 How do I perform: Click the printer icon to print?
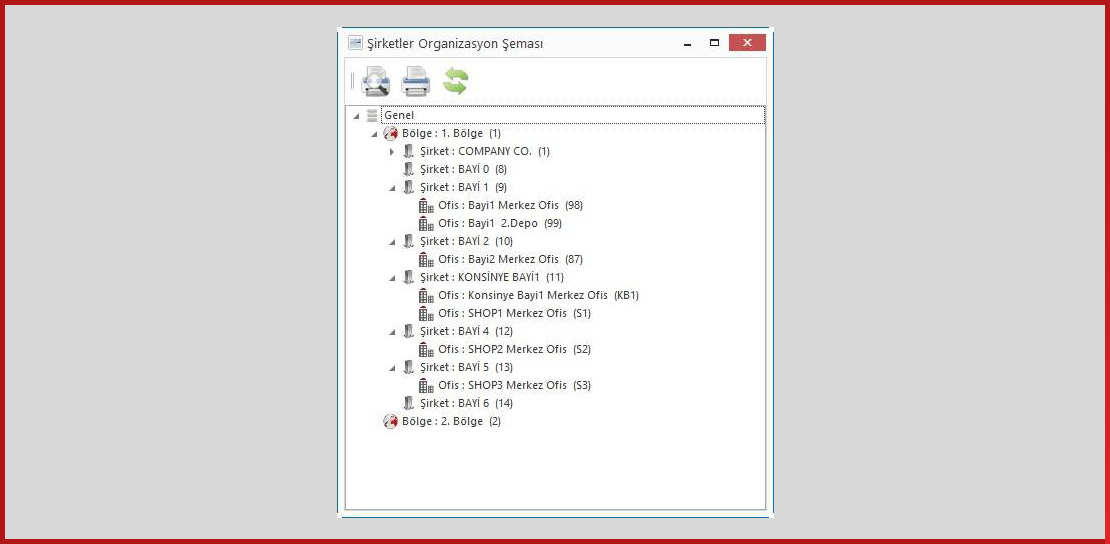(x=416, y=81)
